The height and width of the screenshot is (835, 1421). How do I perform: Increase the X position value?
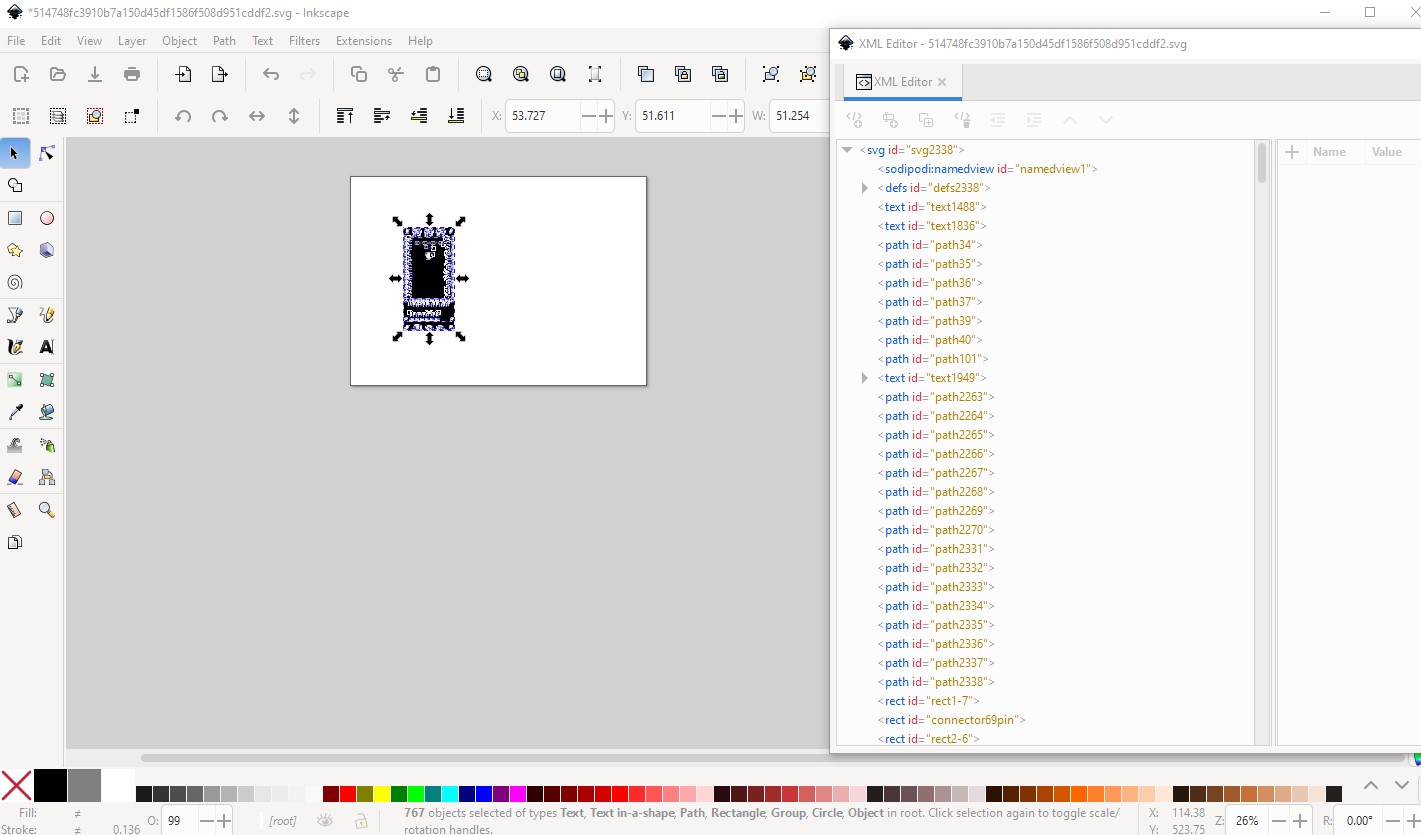(605, 116)
